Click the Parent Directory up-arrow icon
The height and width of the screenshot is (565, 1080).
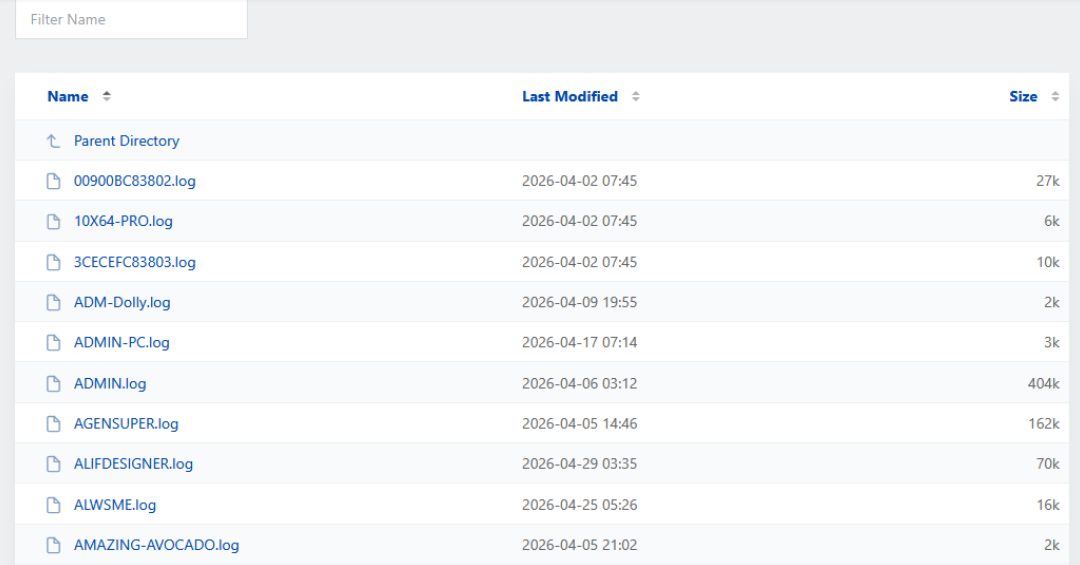[53, 141]
